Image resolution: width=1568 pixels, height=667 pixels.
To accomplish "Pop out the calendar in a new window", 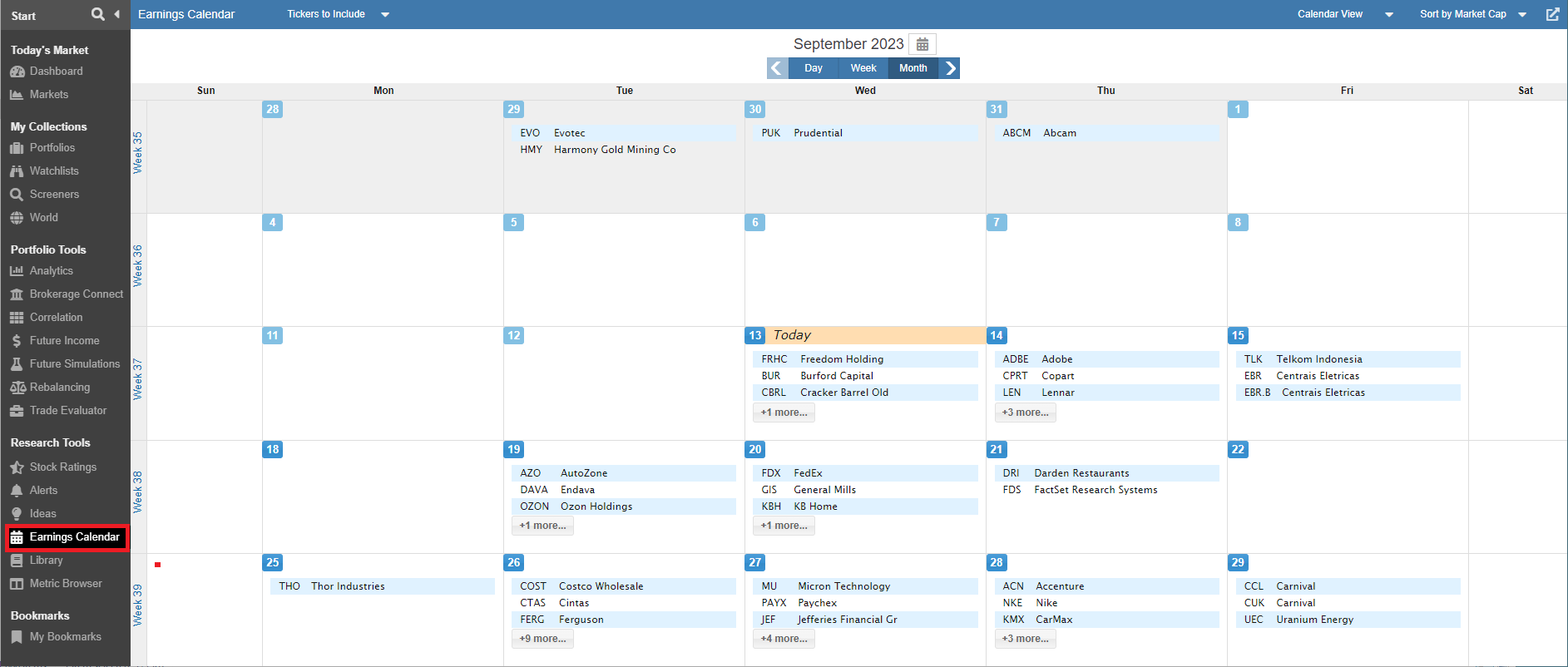I will (x=1552, y=14).
